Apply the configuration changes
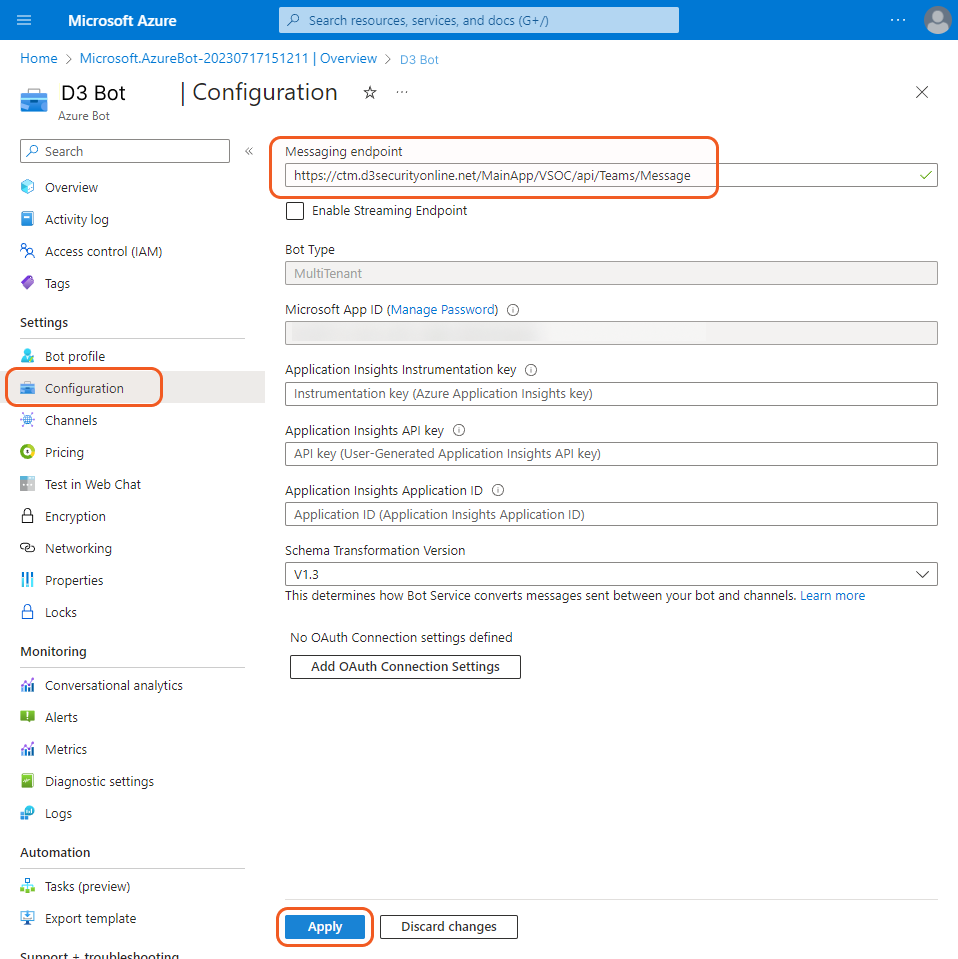The image size is (958, 959). pyautogui.click(x=325, y=927)
